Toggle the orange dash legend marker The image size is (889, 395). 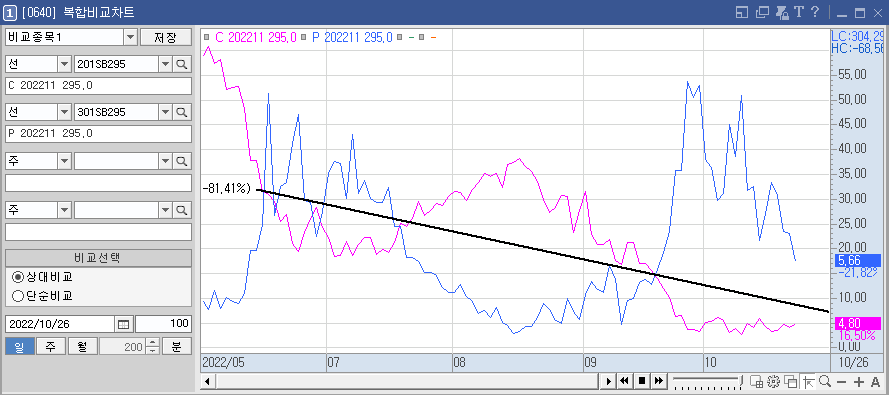click(421, 37)
